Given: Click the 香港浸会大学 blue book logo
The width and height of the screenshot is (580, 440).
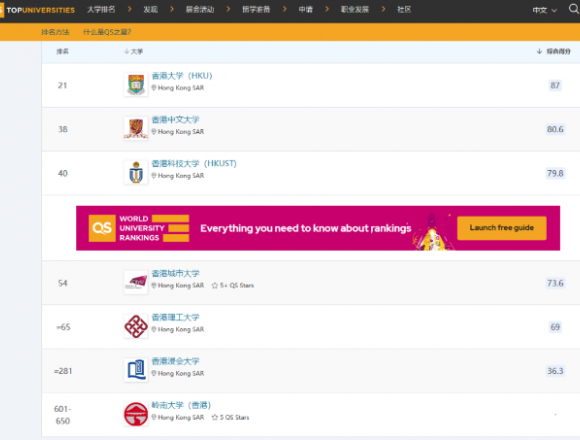Looking at the screenshot, I should coord(136,370).
